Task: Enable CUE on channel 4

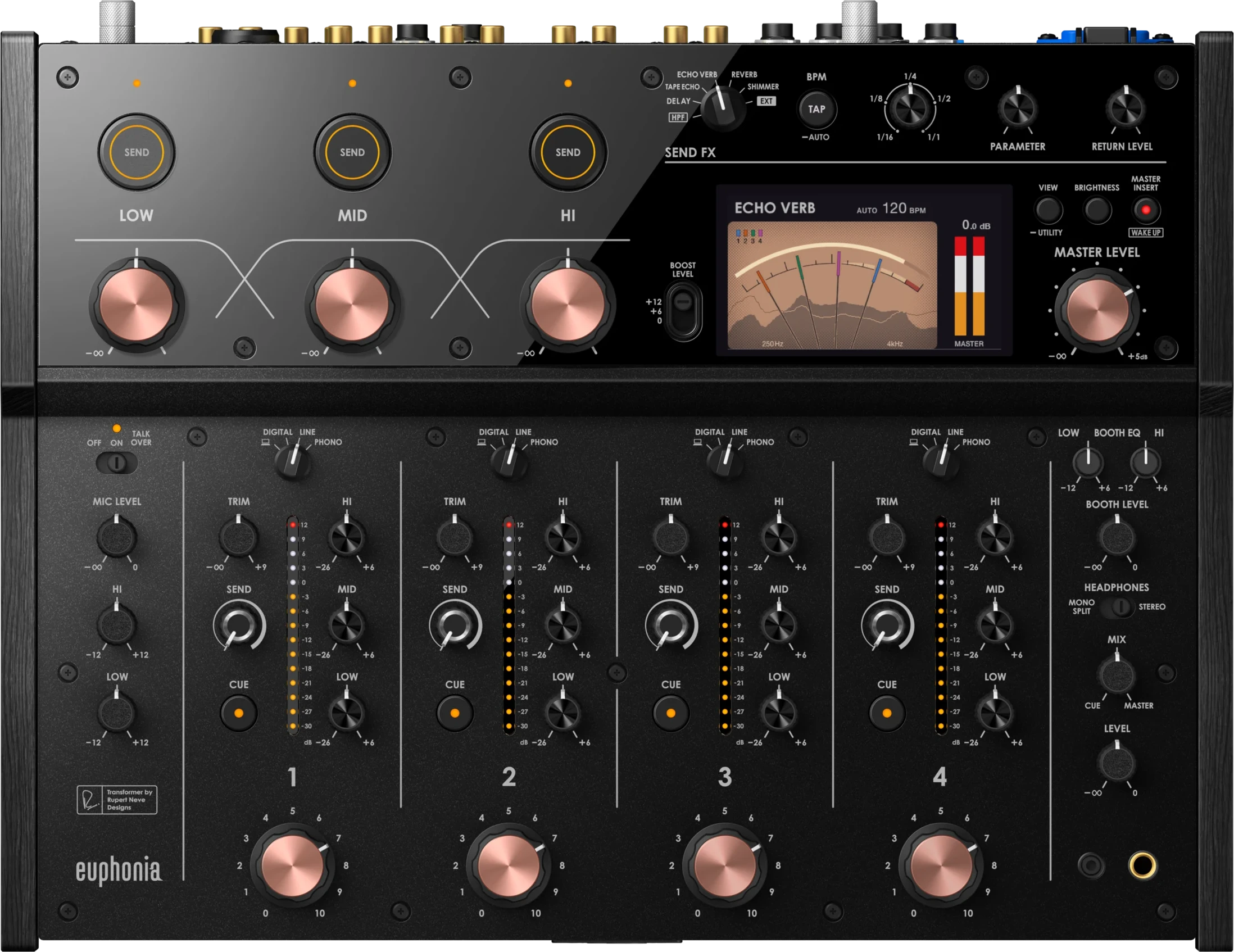Action: click(887, 713)
